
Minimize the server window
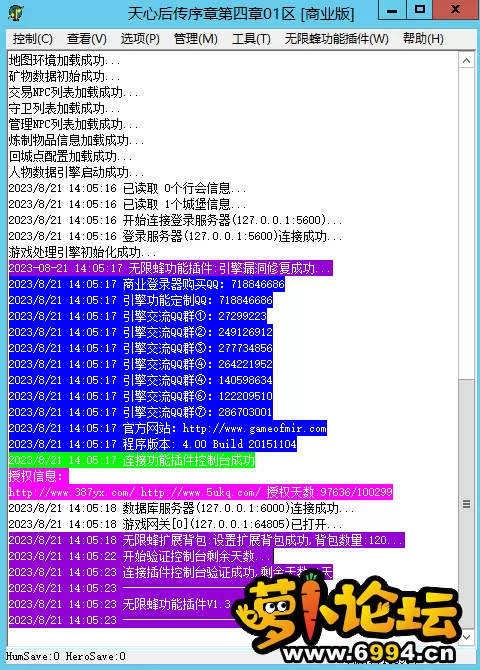tap(392, 10)
